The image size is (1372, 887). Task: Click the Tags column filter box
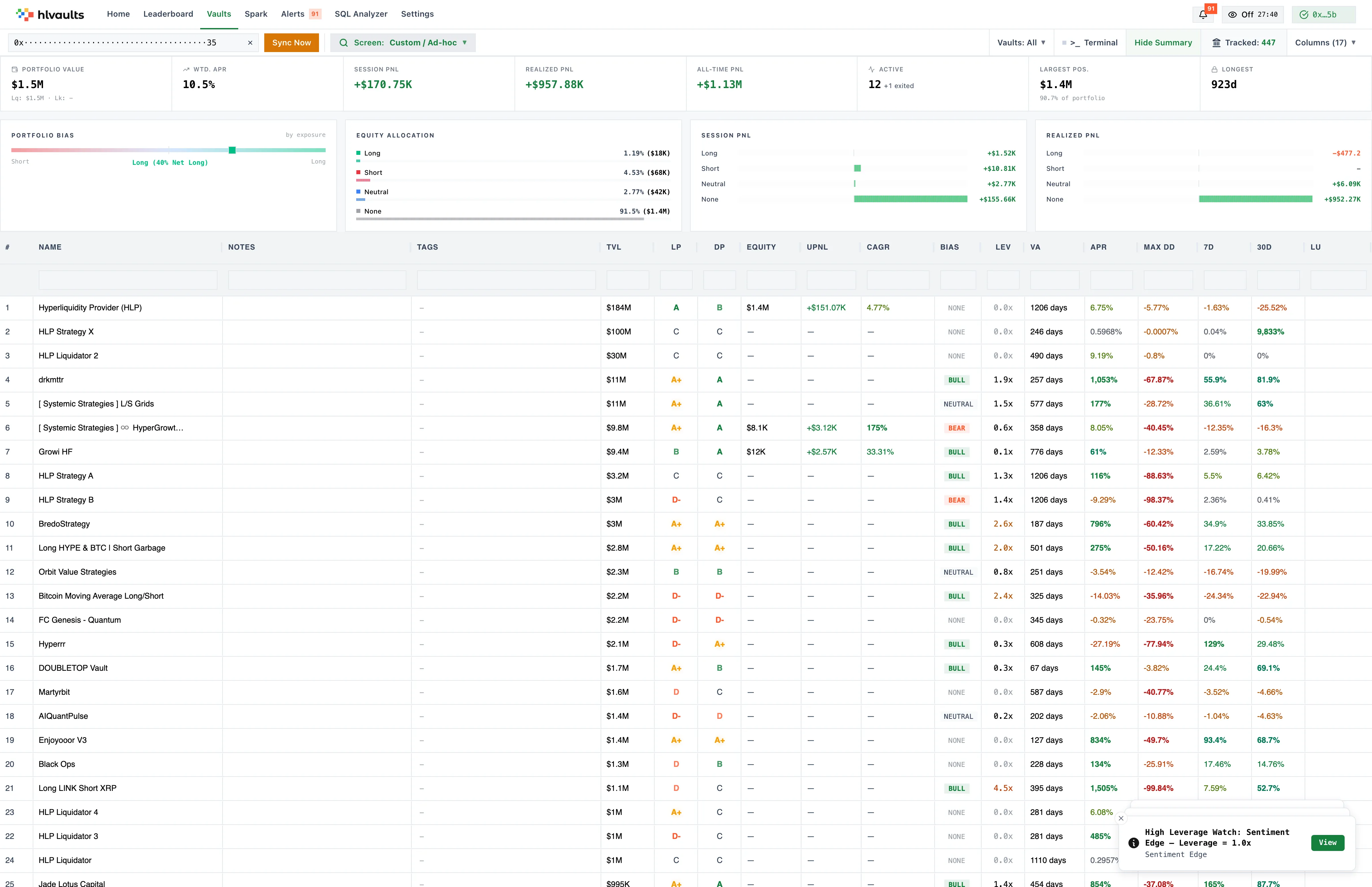506,280
